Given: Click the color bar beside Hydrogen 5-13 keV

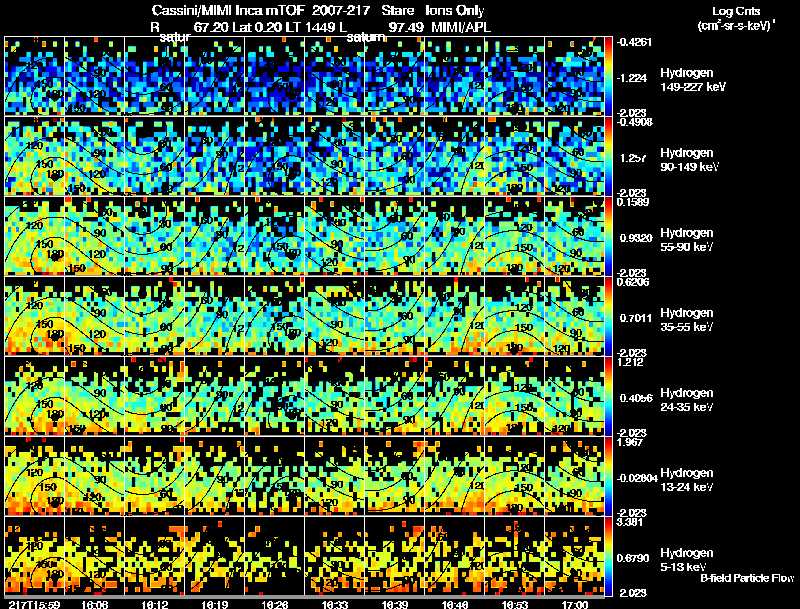Looking at the screenshot, I should 608,556.
